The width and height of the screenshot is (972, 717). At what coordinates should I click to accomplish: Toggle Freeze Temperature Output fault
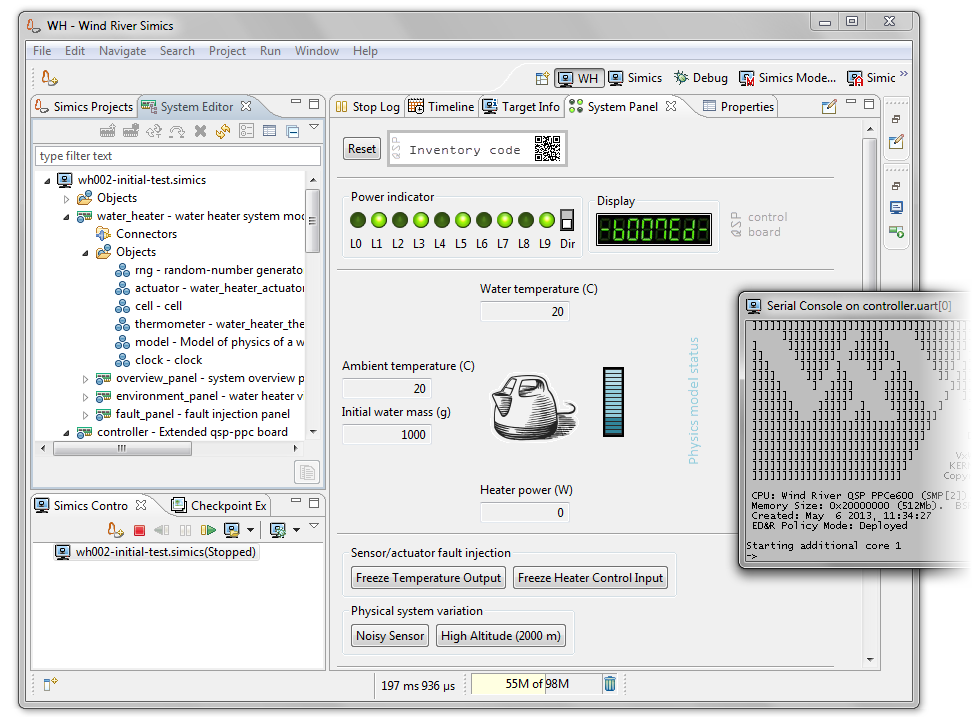point(427,578)
